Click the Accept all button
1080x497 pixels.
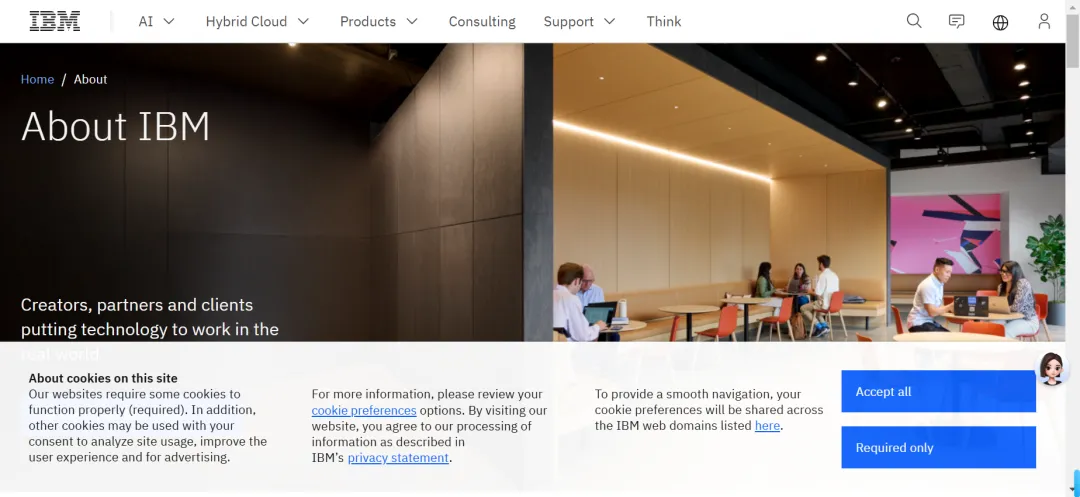(938, 392)
